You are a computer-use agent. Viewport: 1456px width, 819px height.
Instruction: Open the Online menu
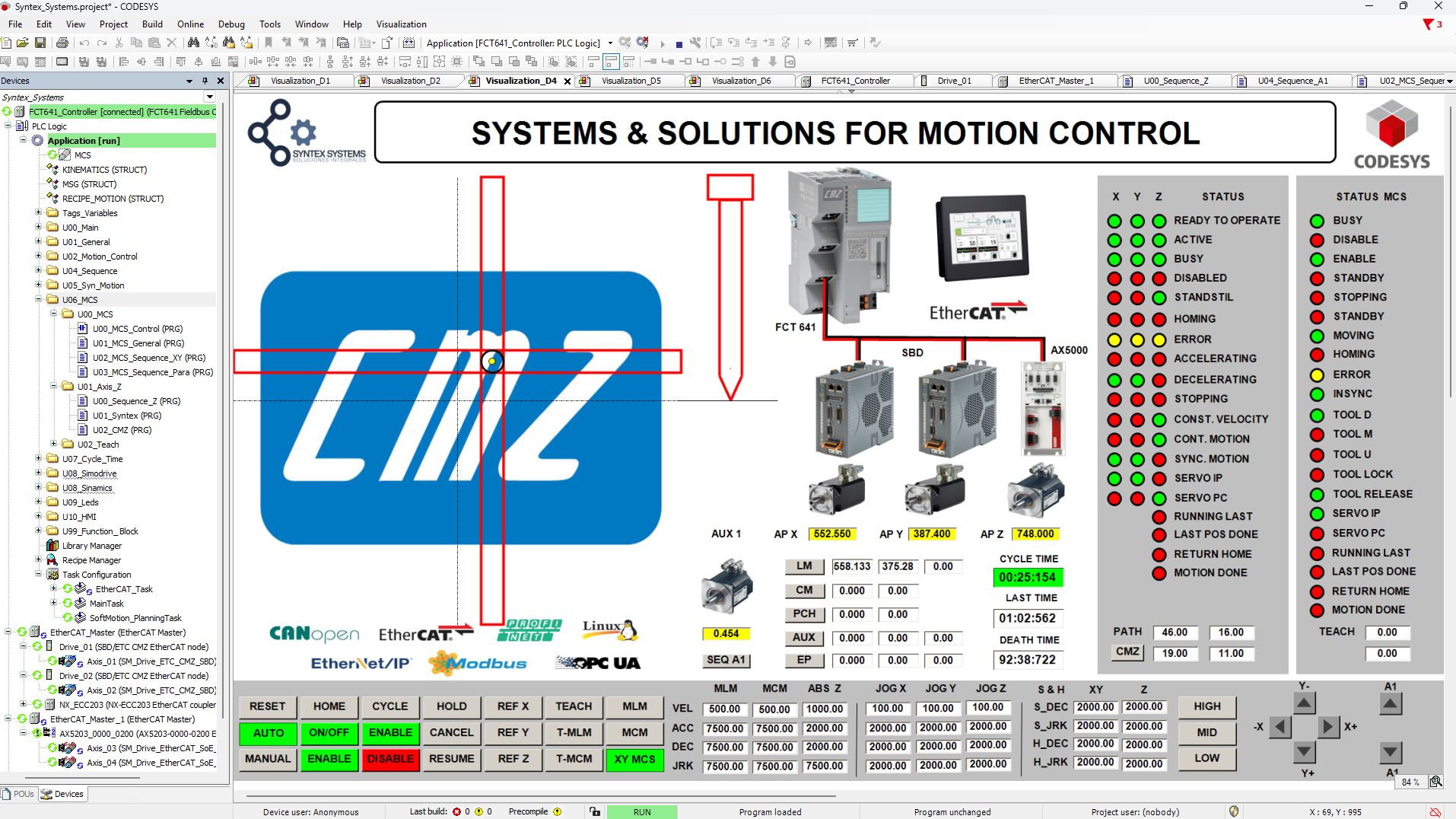tap(190, 24)
